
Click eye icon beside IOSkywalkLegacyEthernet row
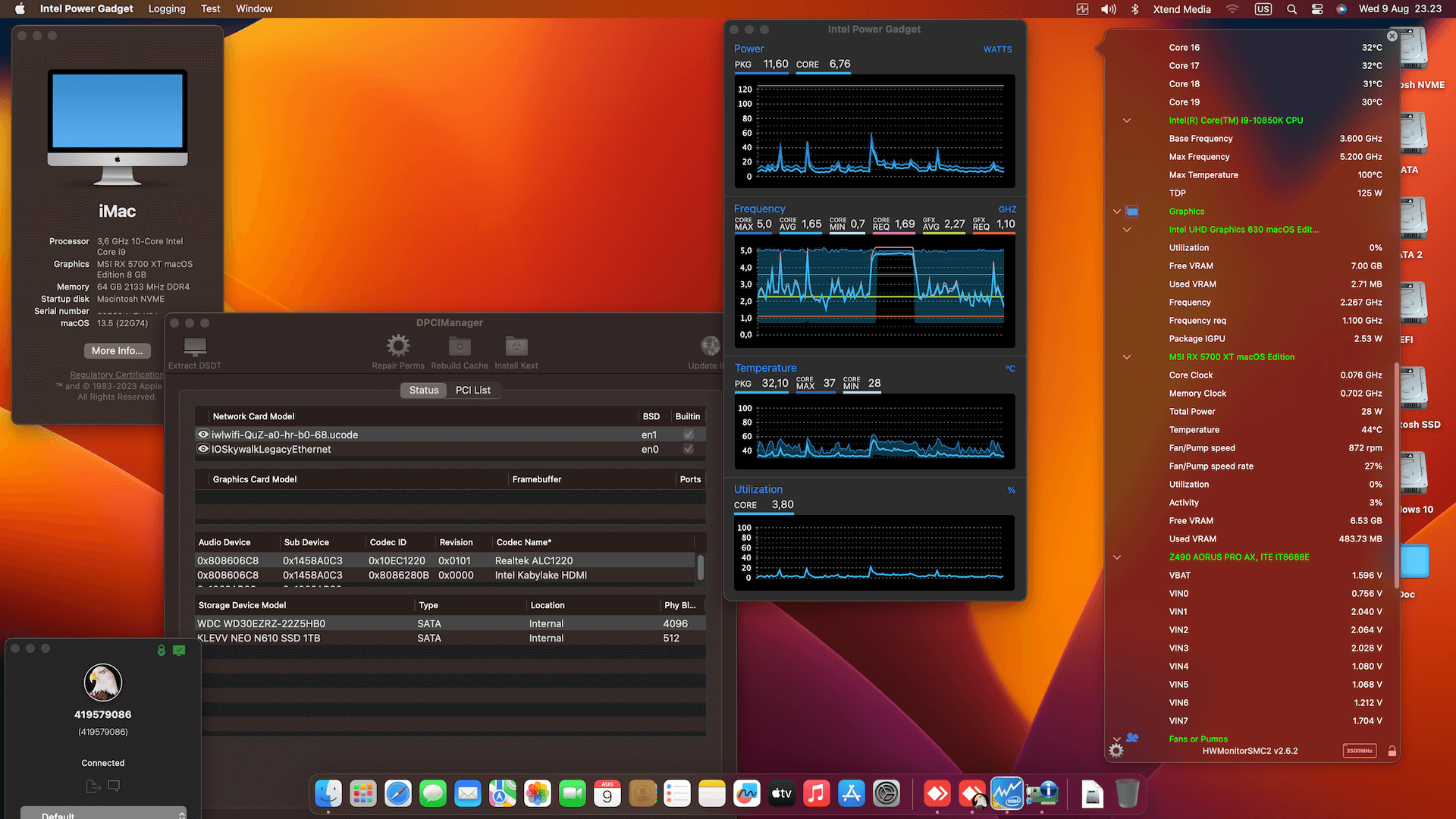tap(203, 449)
